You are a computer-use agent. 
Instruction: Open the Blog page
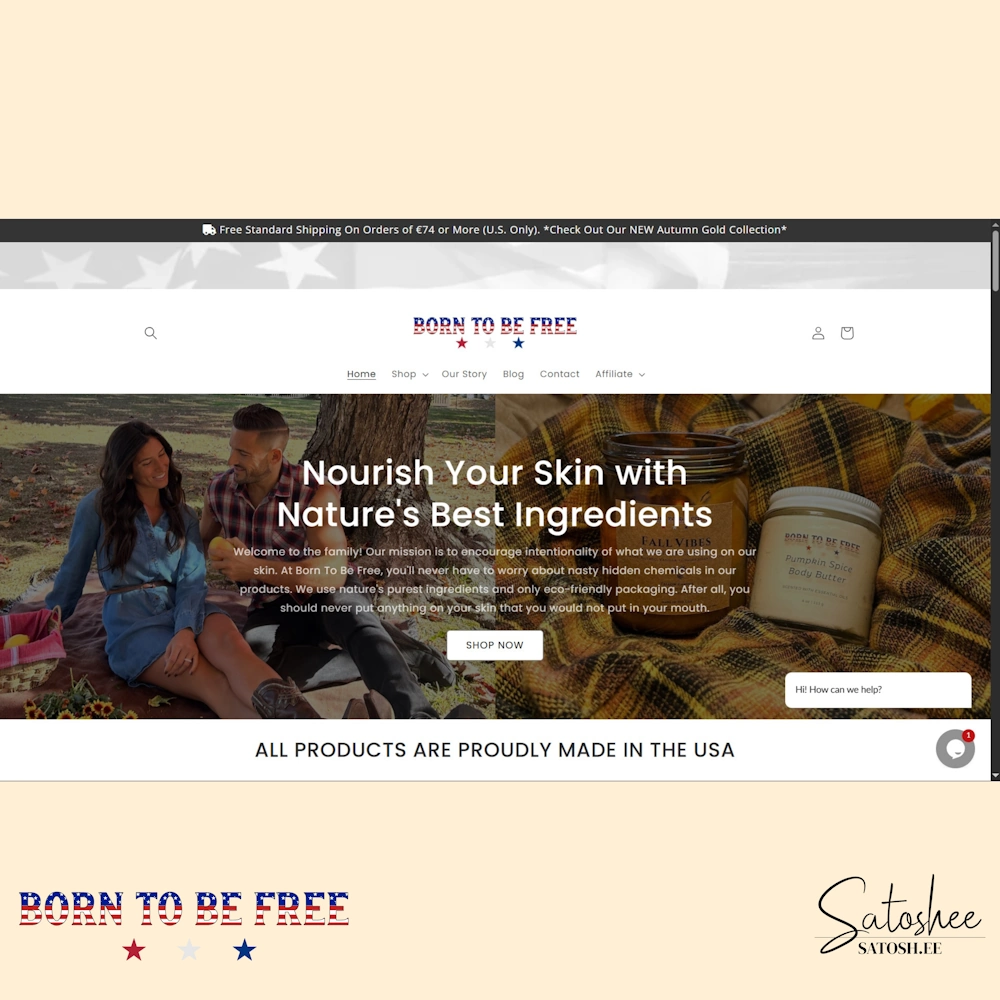coord(513,374)
